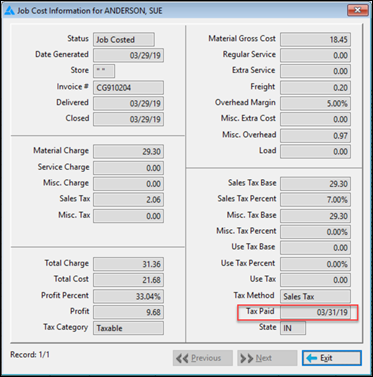Click the Extra Service field
This screenshot has width=373, height=377.
315,71
